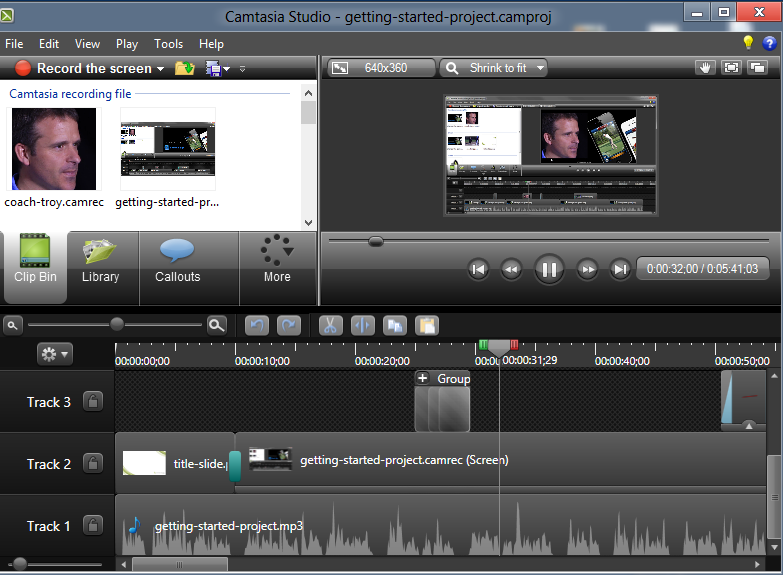The height and width of the screenshot is (575, 783).
Task: Redo the last edit
Action: [x=289, y=326]
